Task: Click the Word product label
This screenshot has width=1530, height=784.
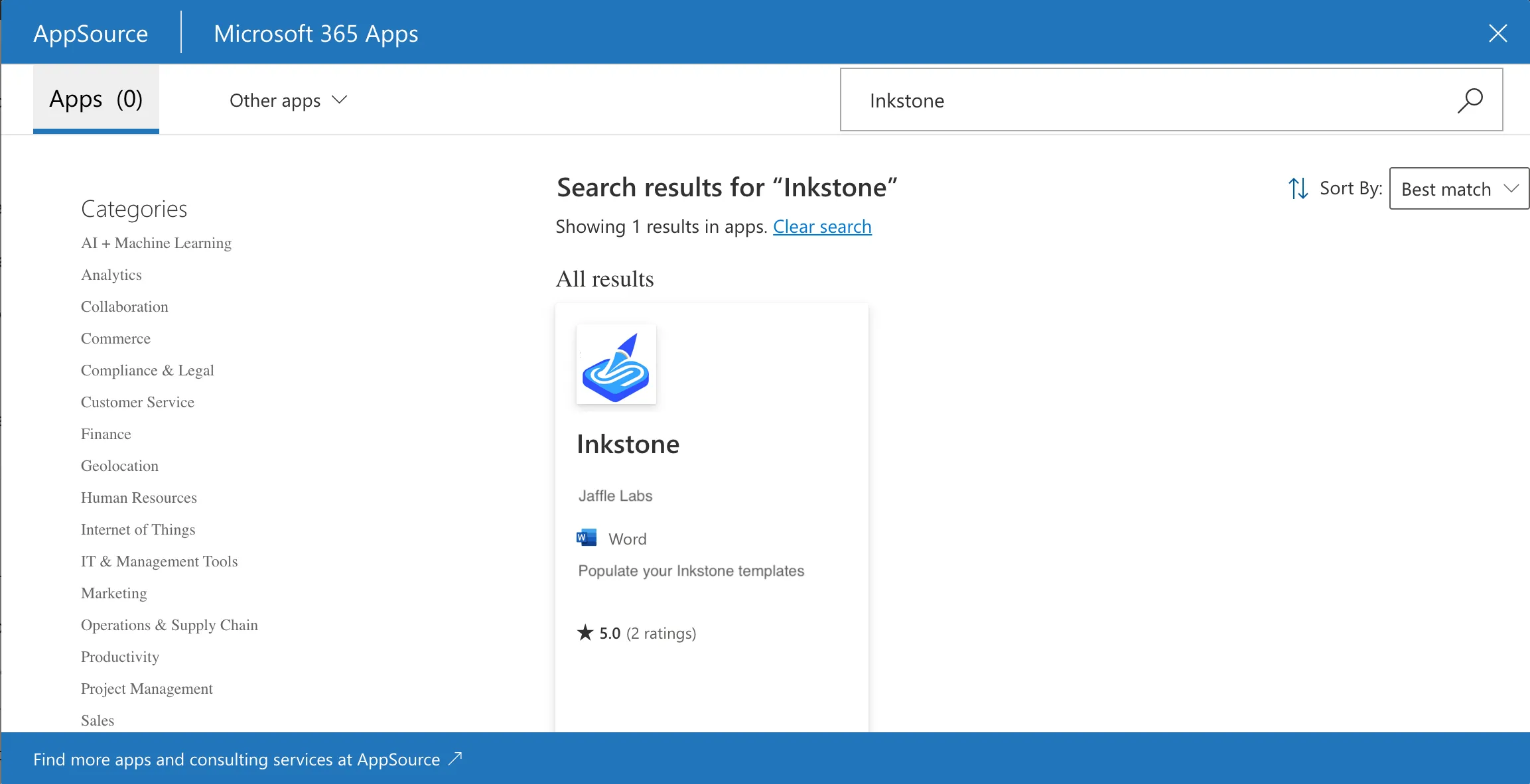Action: click(x=627, y=539)
